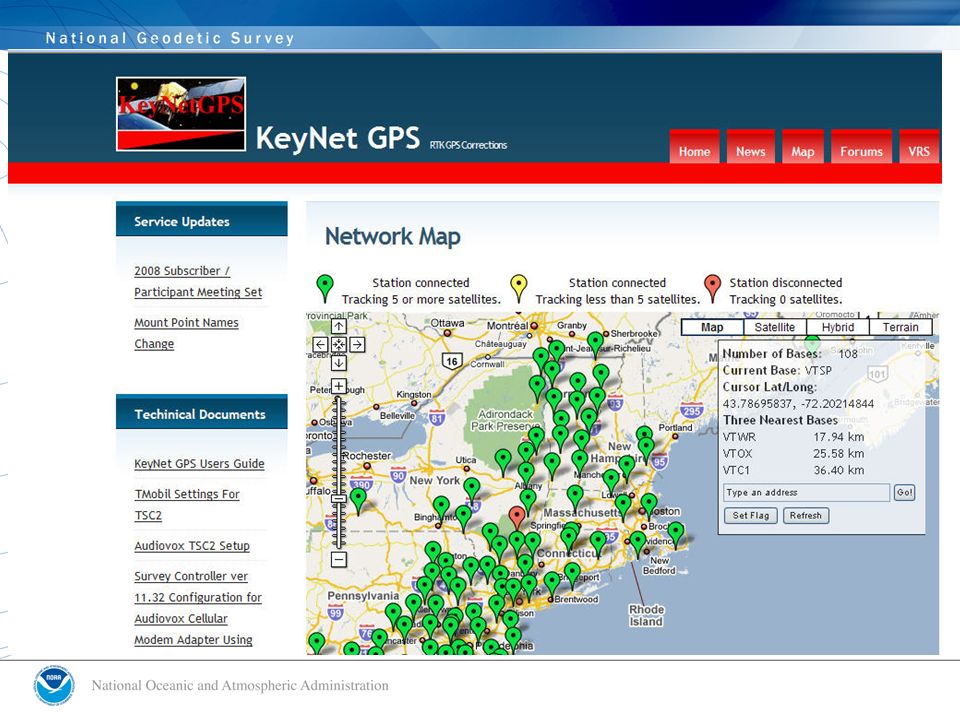The height and width of the screenshot is (720, 960).
Task: Click Cursor Lat/Long value 43.78695837
Action: click(x=798, y=404)
